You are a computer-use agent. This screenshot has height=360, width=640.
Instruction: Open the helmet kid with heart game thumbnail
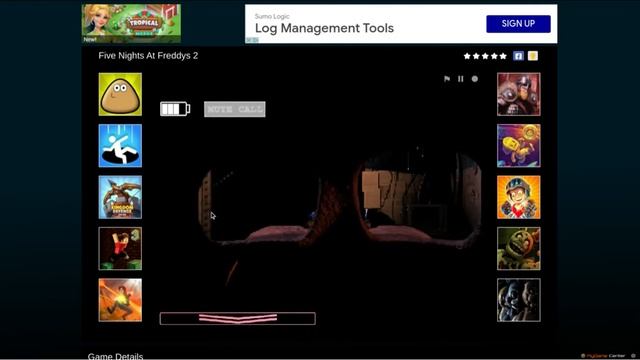click(x=519, y=197)
